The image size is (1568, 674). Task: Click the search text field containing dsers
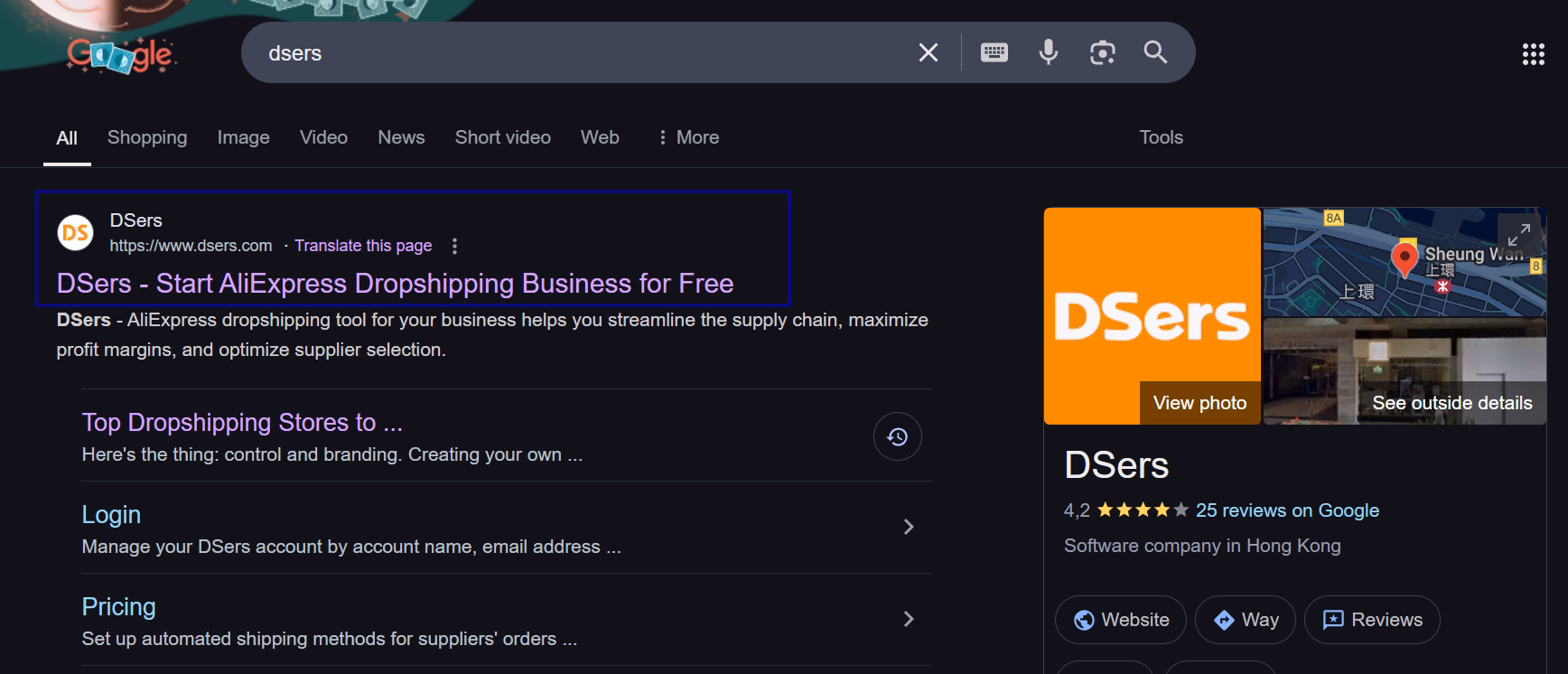pos(578,52)
